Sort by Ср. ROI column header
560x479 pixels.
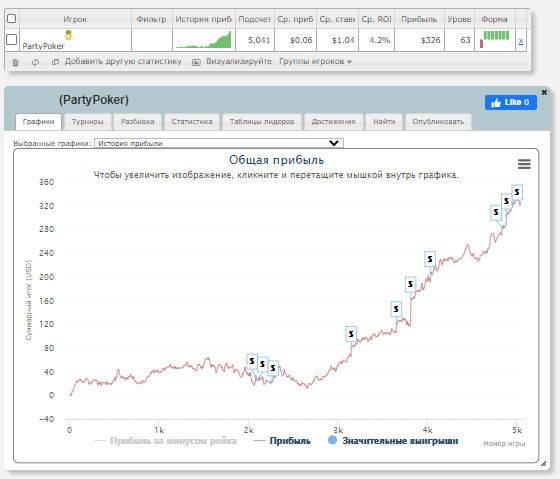coord(376,19)
